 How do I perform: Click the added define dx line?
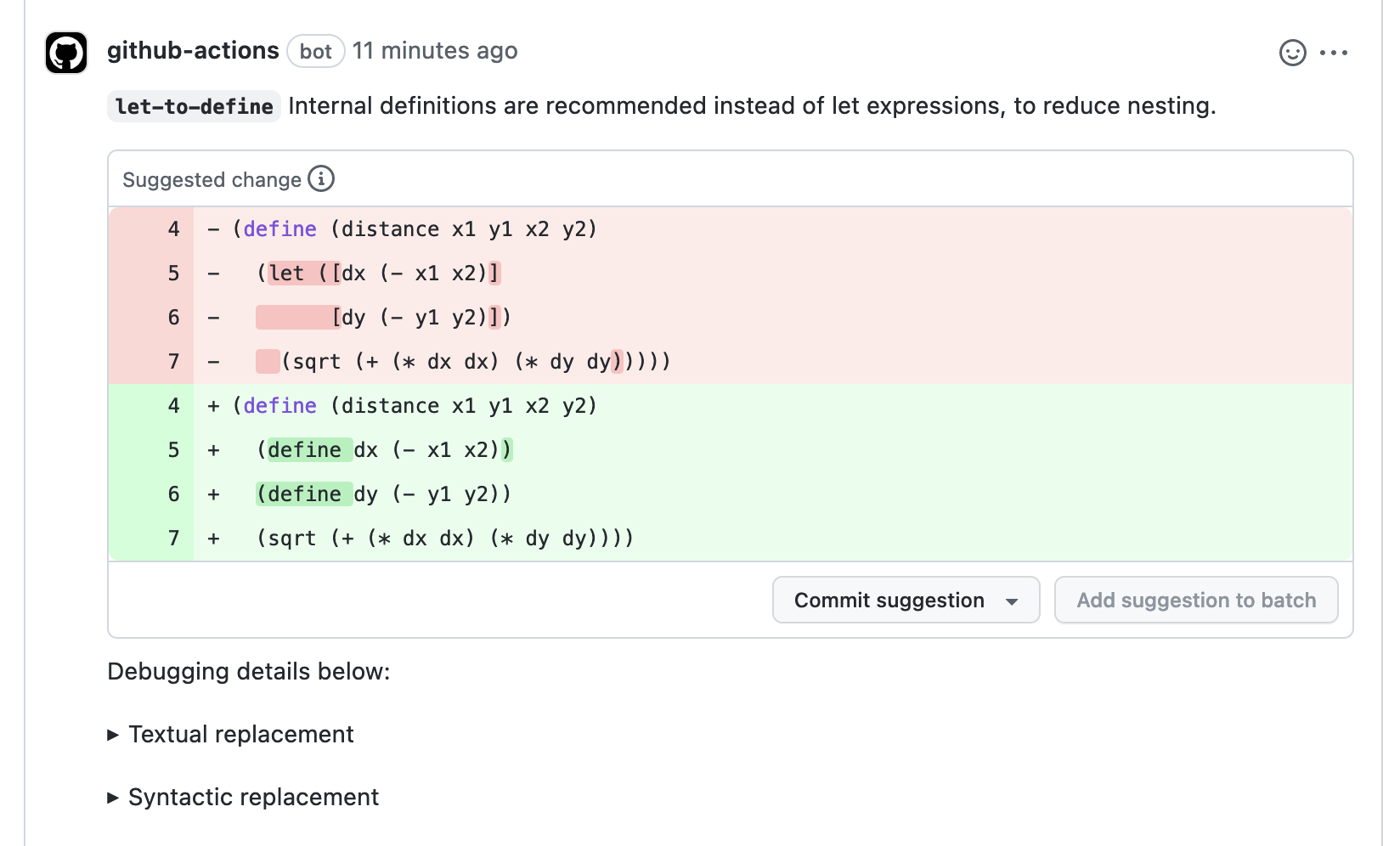coord(385,450)
